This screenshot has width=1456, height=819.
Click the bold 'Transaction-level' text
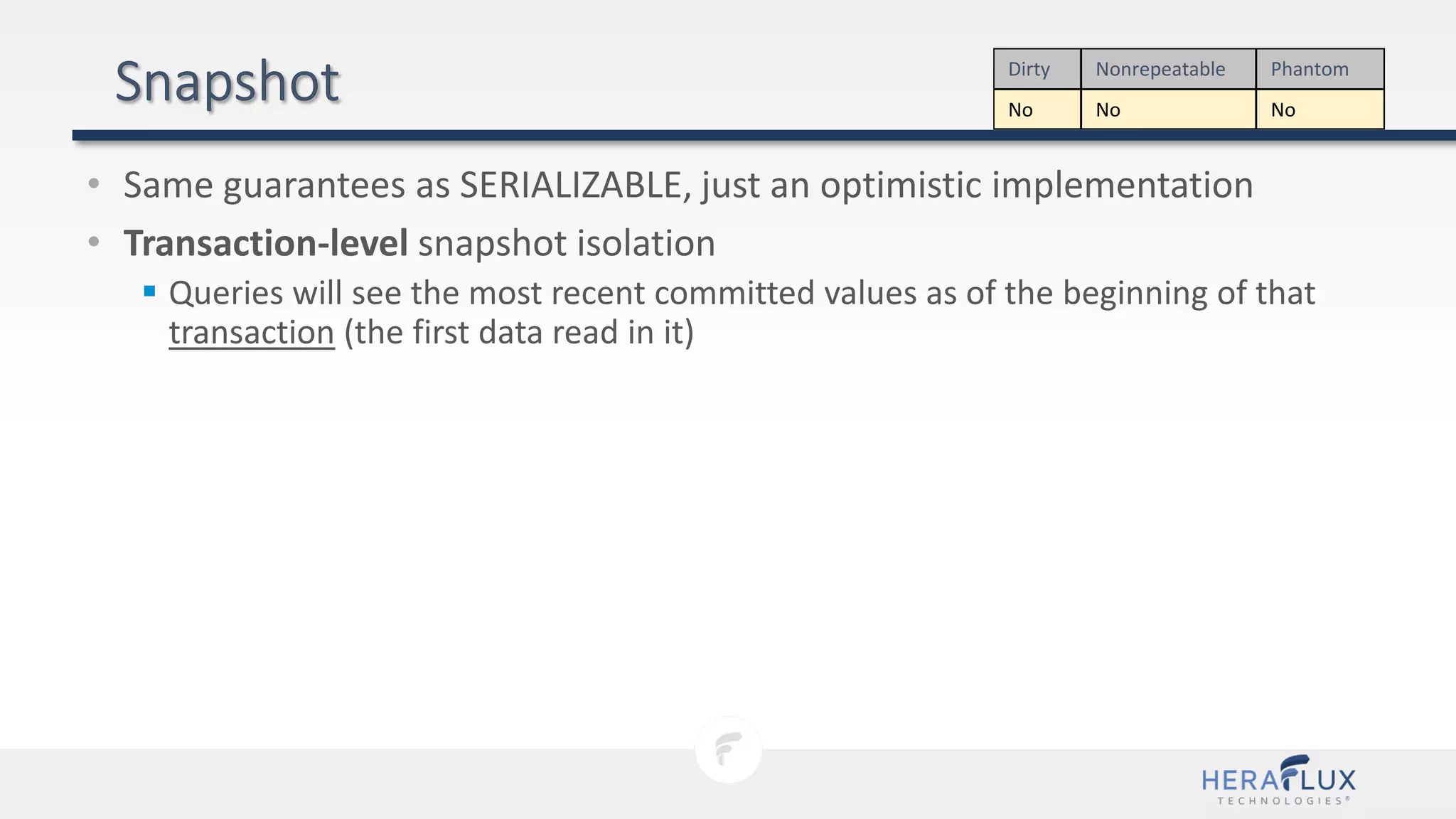tap(265, 243)
